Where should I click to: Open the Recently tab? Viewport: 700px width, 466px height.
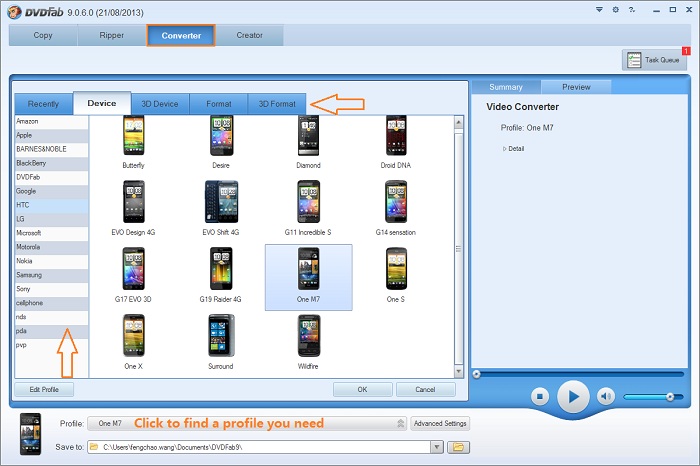pos(43,104)
